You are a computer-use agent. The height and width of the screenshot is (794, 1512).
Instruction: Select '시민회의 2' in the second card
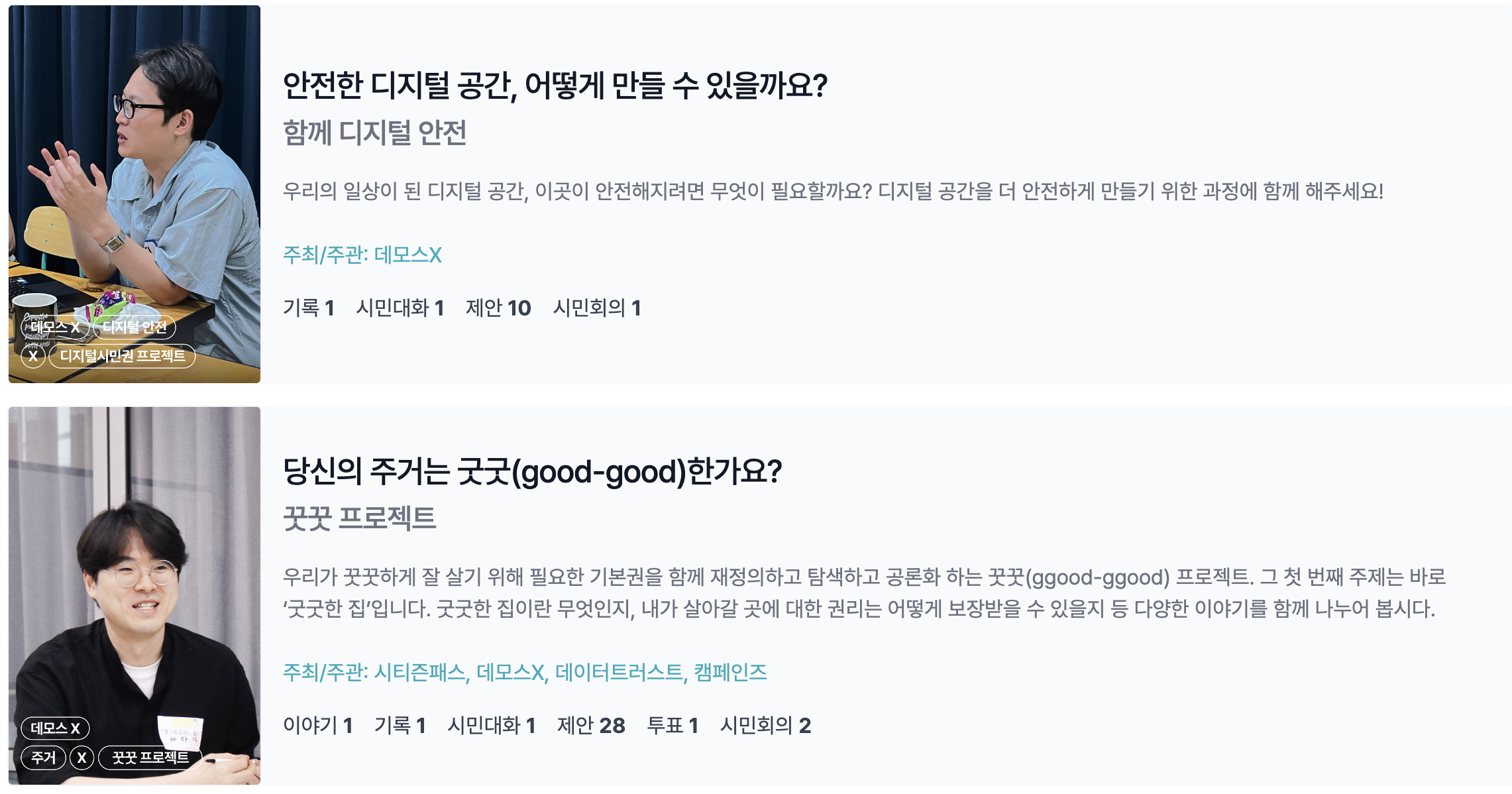766,726
